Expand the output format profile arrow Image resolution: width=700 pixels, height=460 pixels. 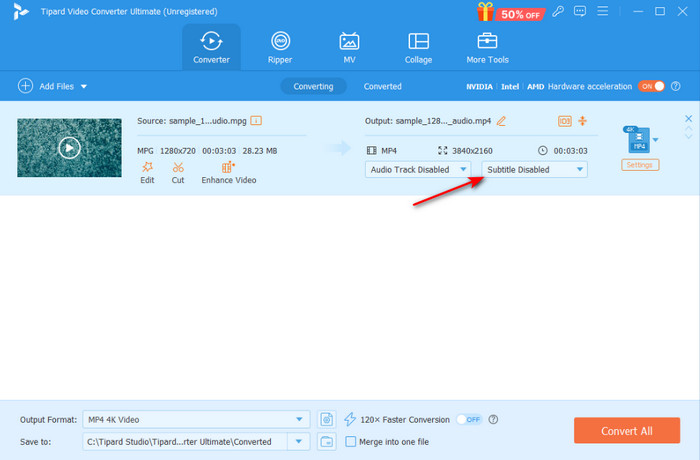(655, 140)
